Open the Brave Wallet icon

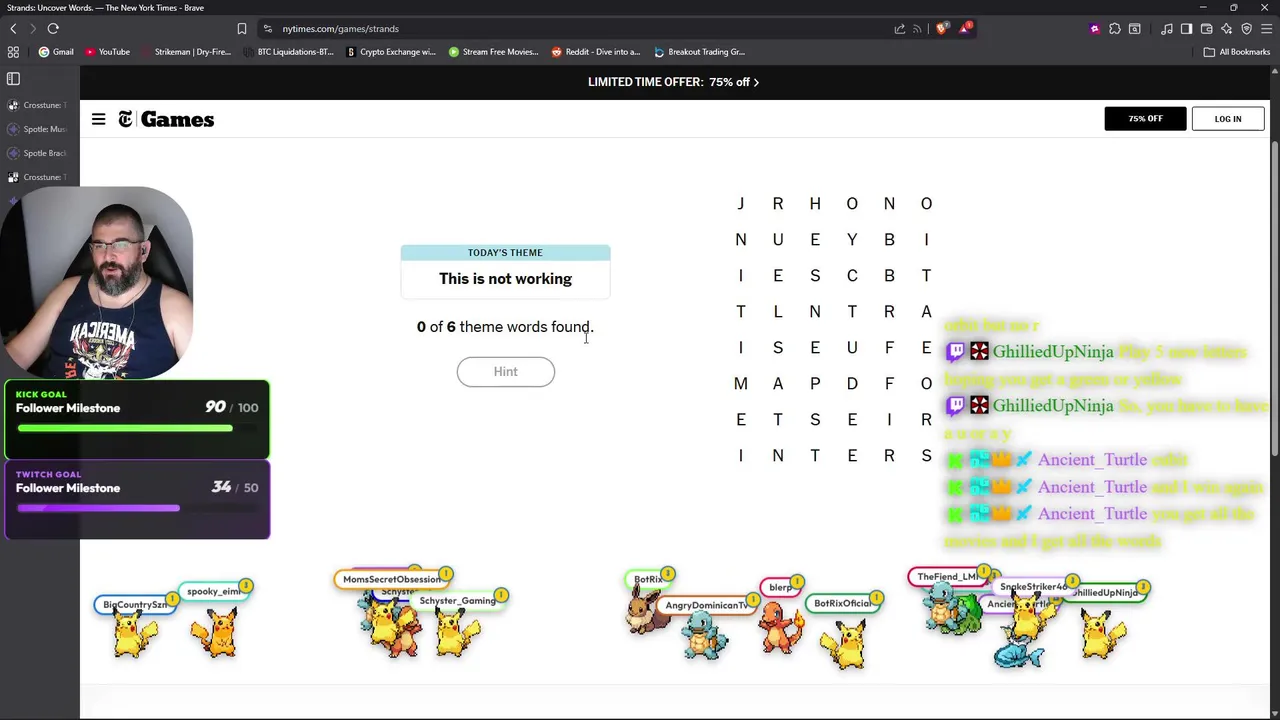pyautogui.click(x=1206, y=29)
